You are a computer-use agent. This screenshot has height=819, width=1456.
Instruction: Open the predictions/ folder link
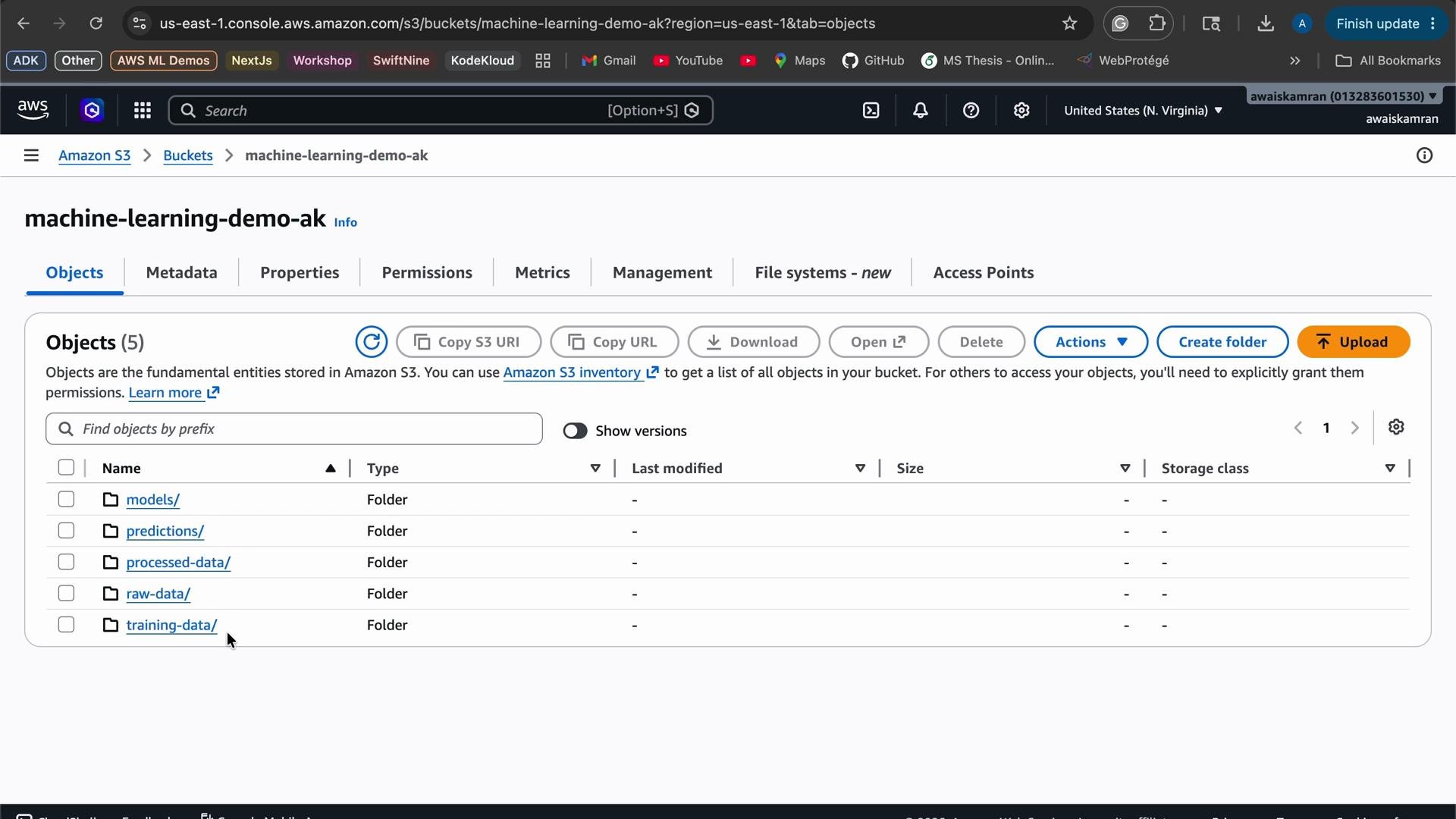pyautogui.click(x=165, y=531)
